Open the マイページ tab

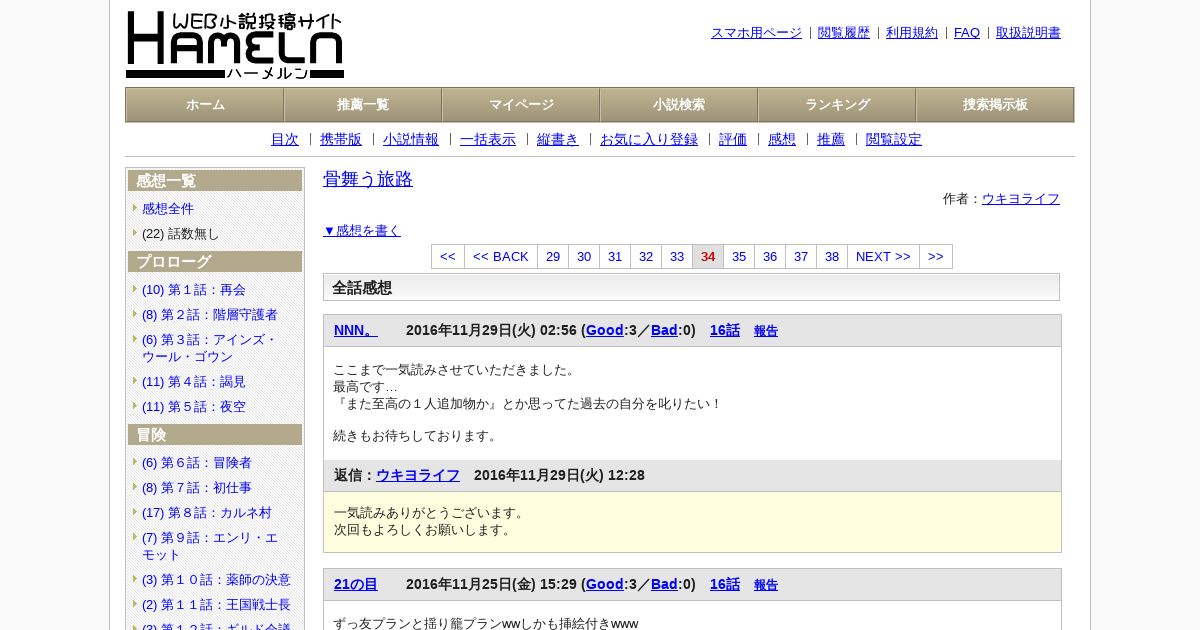[x=521, y=104]
